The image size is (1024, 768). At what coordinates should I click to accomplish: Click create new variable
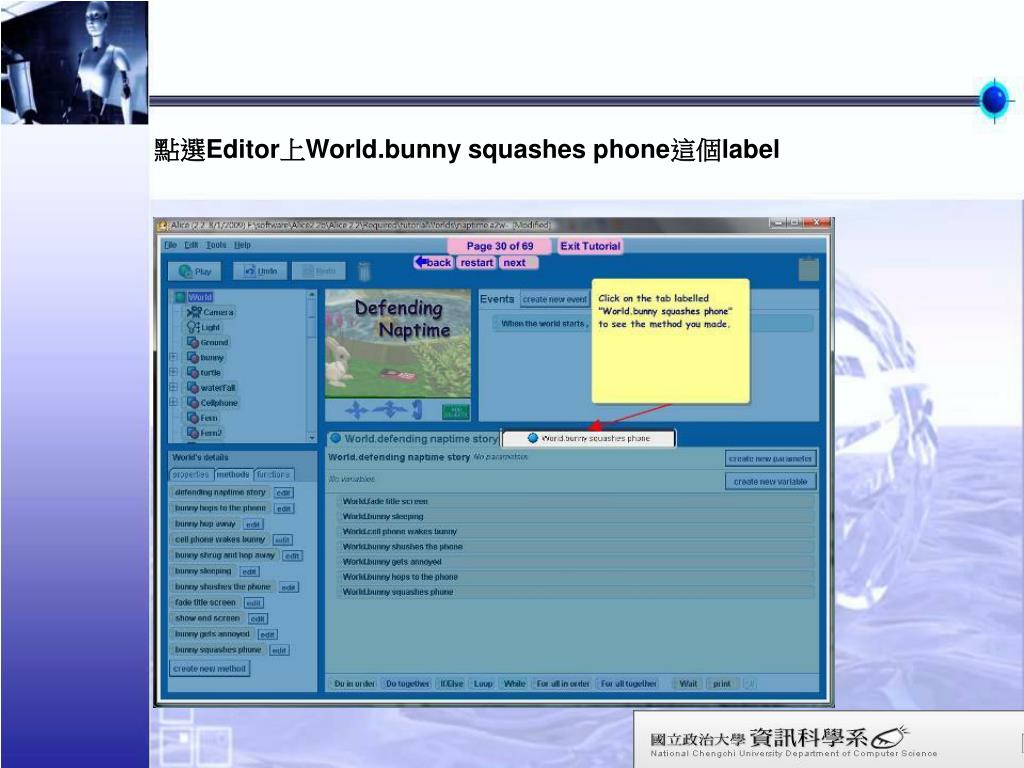(771, 482)
